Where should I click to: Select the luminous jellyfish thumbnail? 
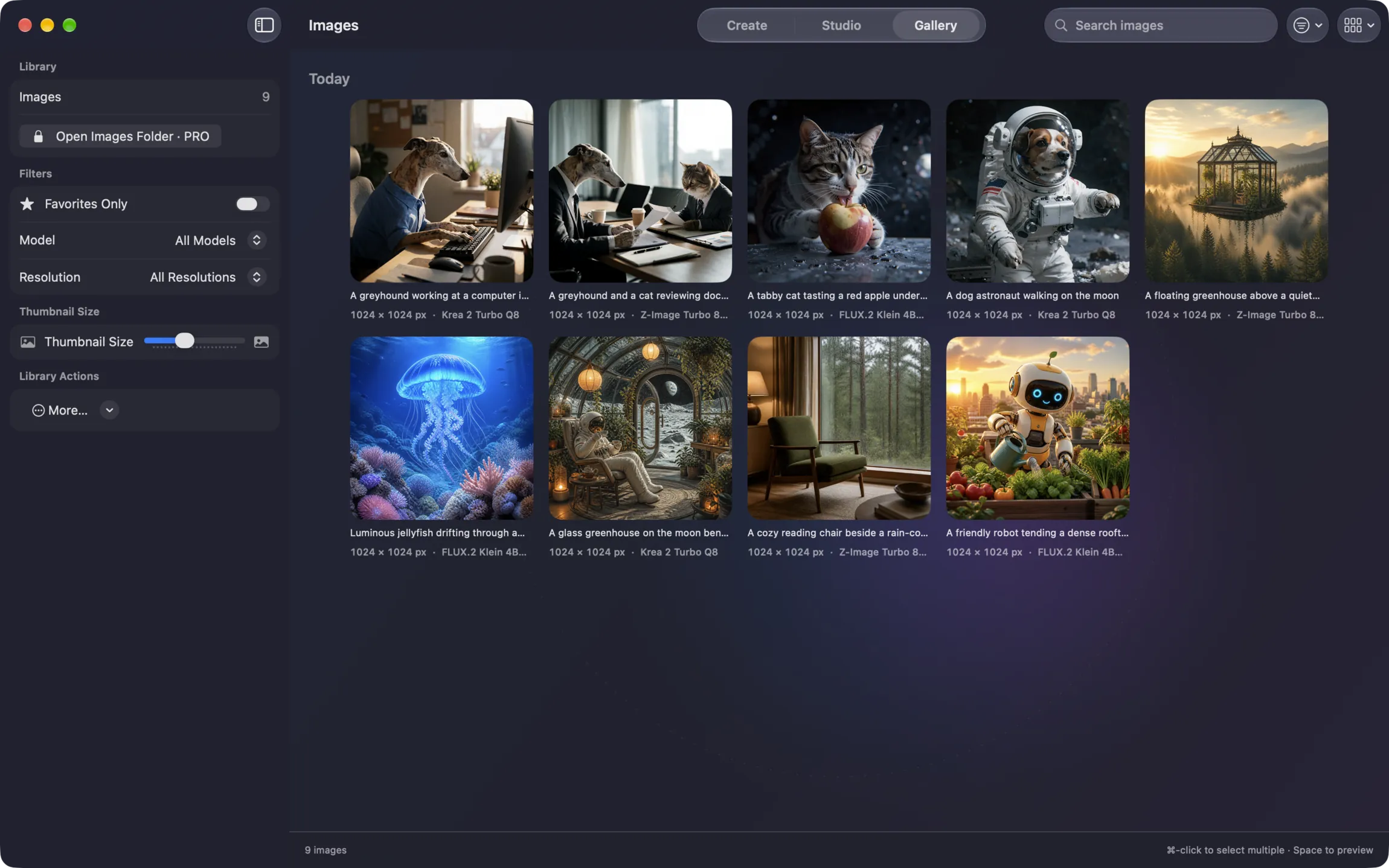(441, 428)
